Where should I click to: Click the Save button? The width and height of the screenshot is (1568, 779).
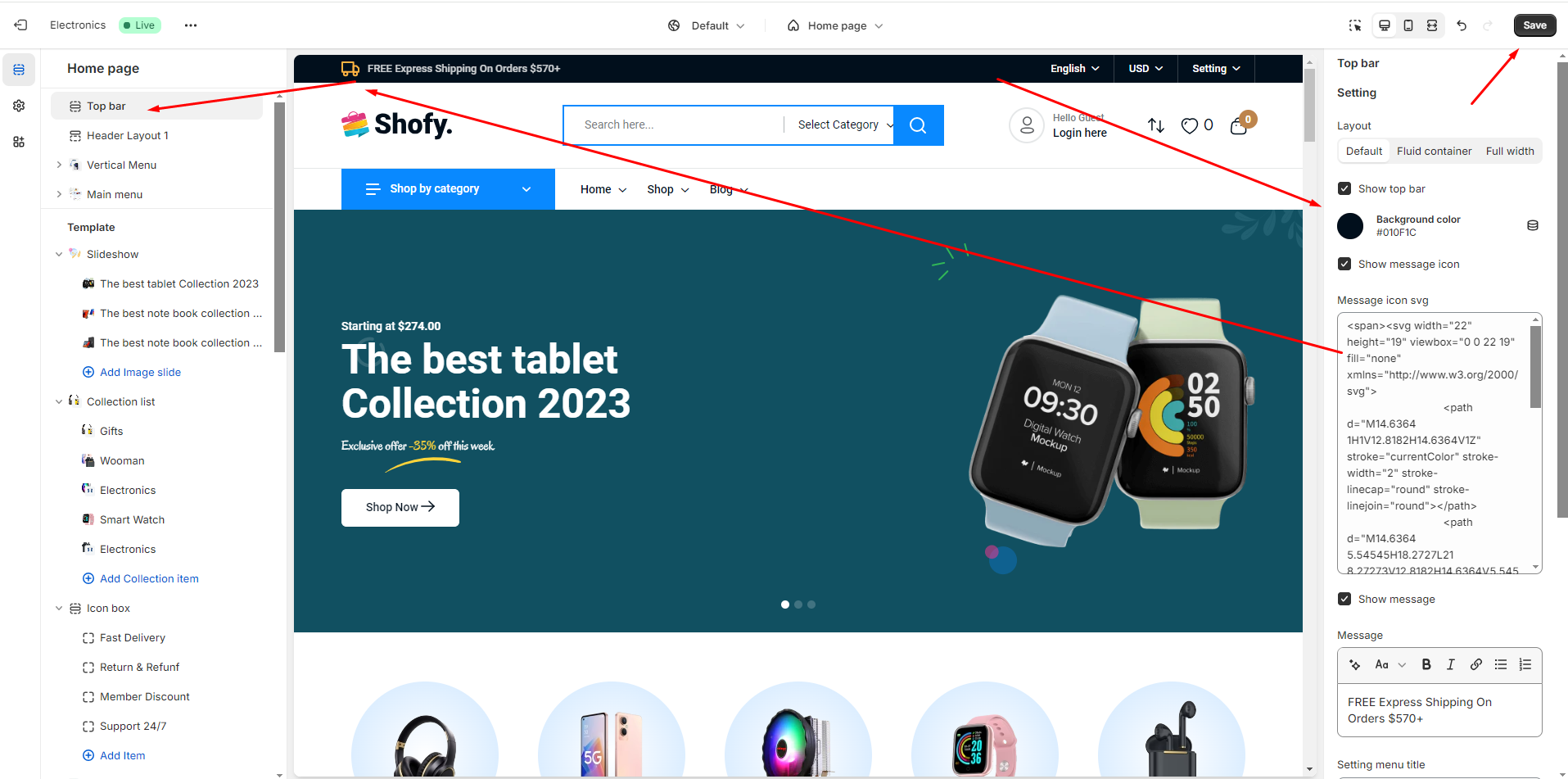1534,25
